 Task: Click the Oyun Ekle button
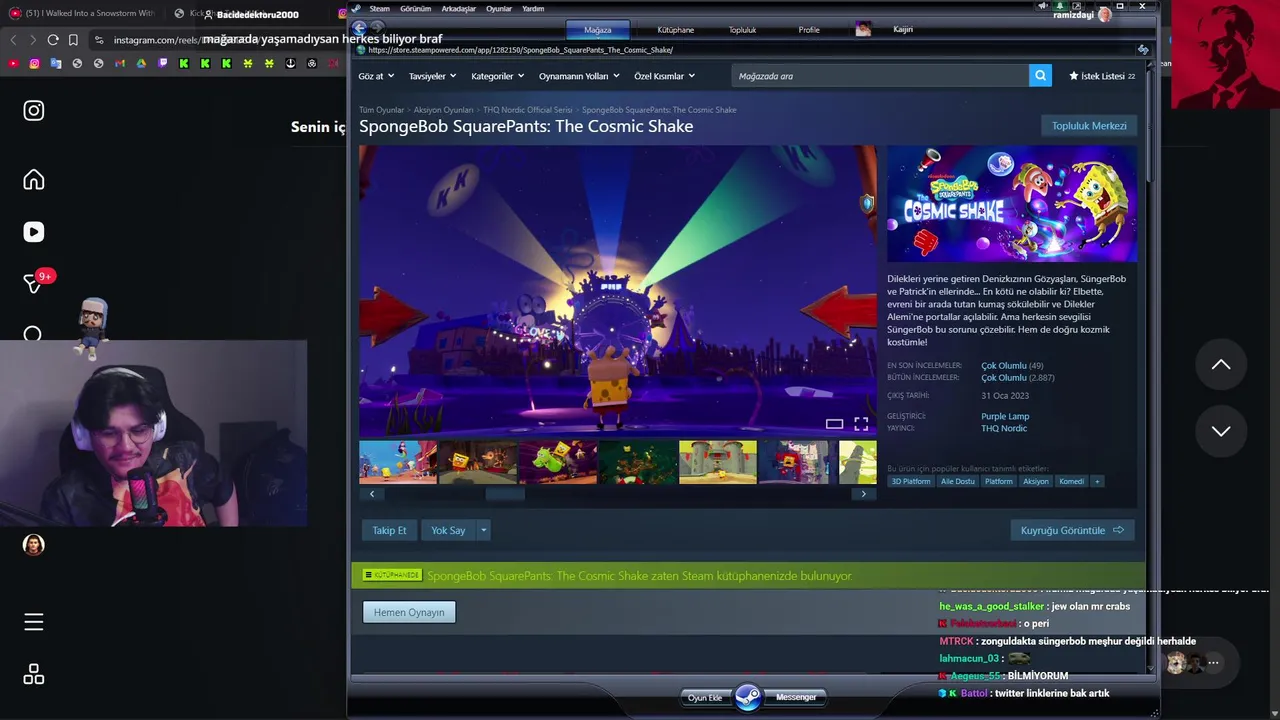tap(705, 697)
